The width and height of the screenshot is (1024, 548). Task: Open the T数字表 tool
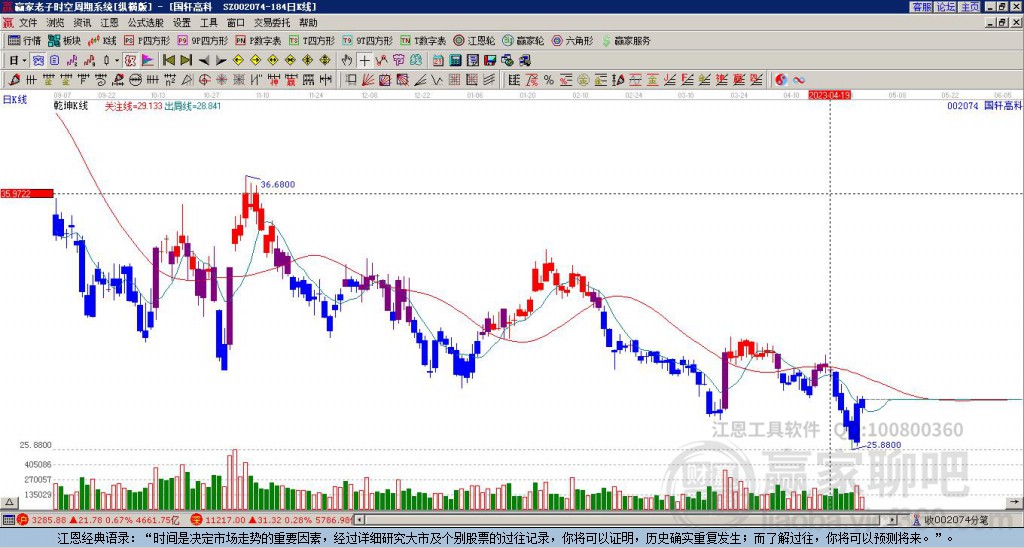click(x=423, y=40)
